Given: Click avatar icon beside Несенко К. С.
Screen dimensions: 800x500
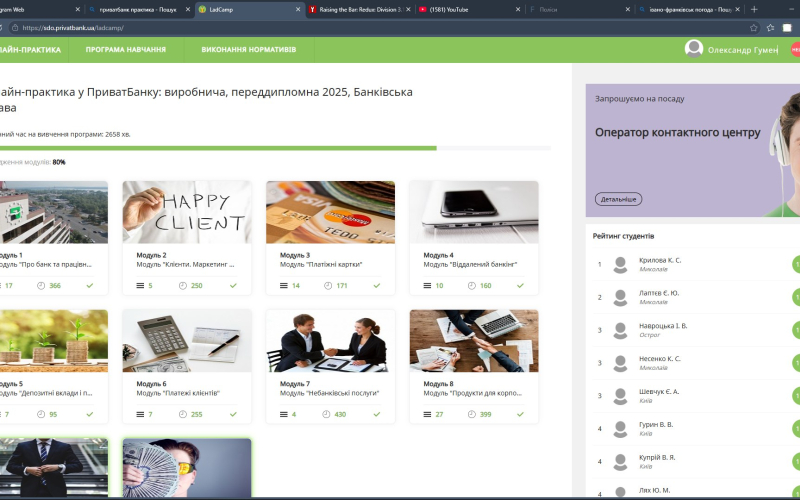Looking at the screenshot, I should [620, 363].
